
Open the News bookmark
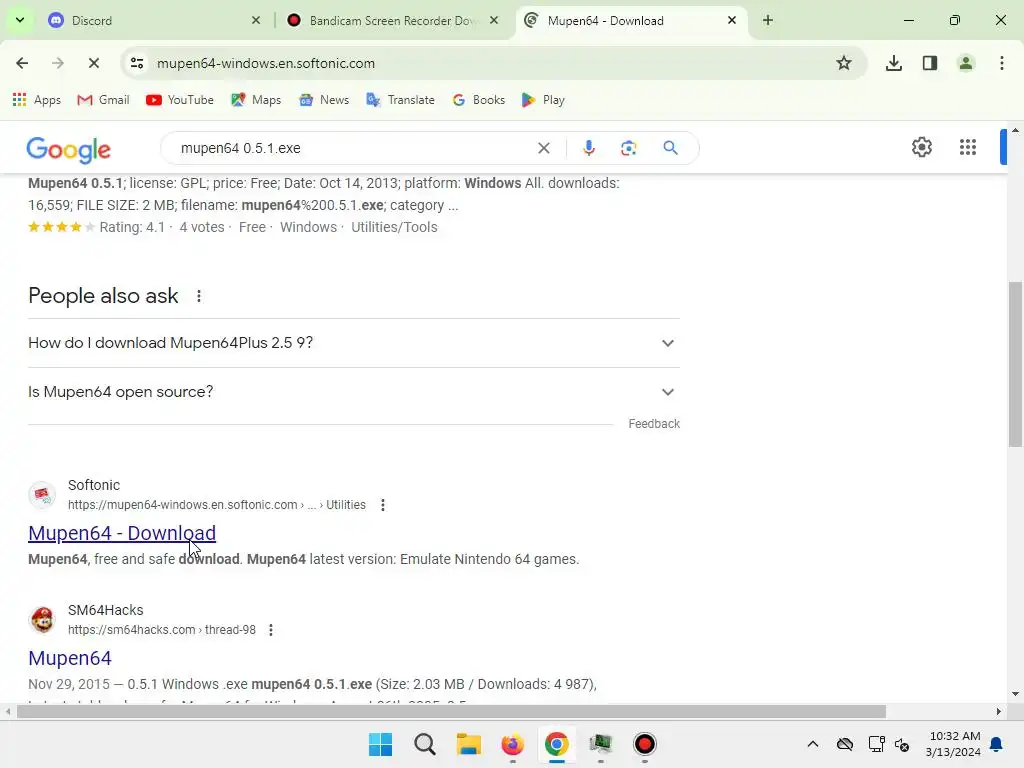324,100
